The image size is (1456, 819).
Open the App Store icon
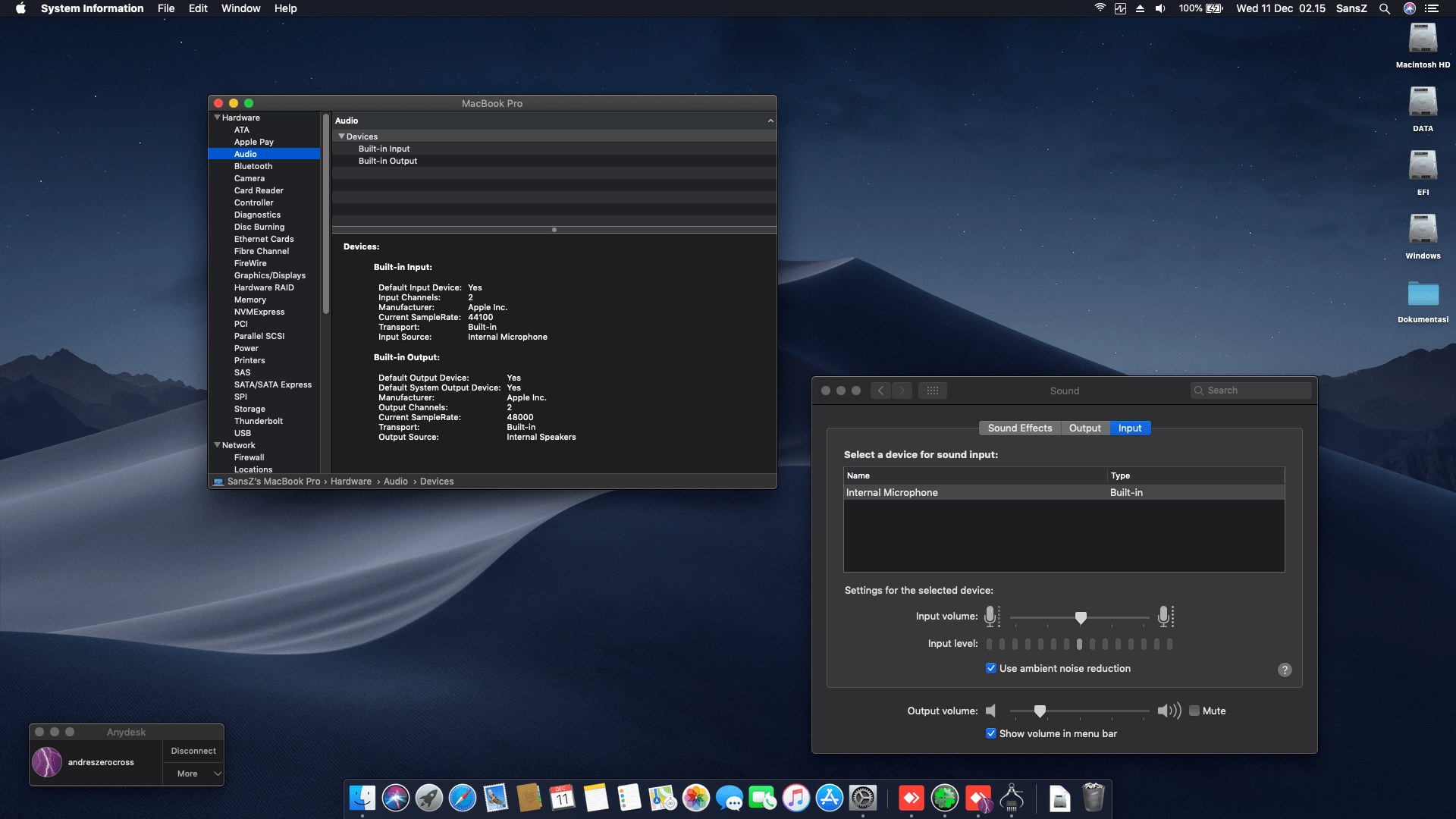829,798
